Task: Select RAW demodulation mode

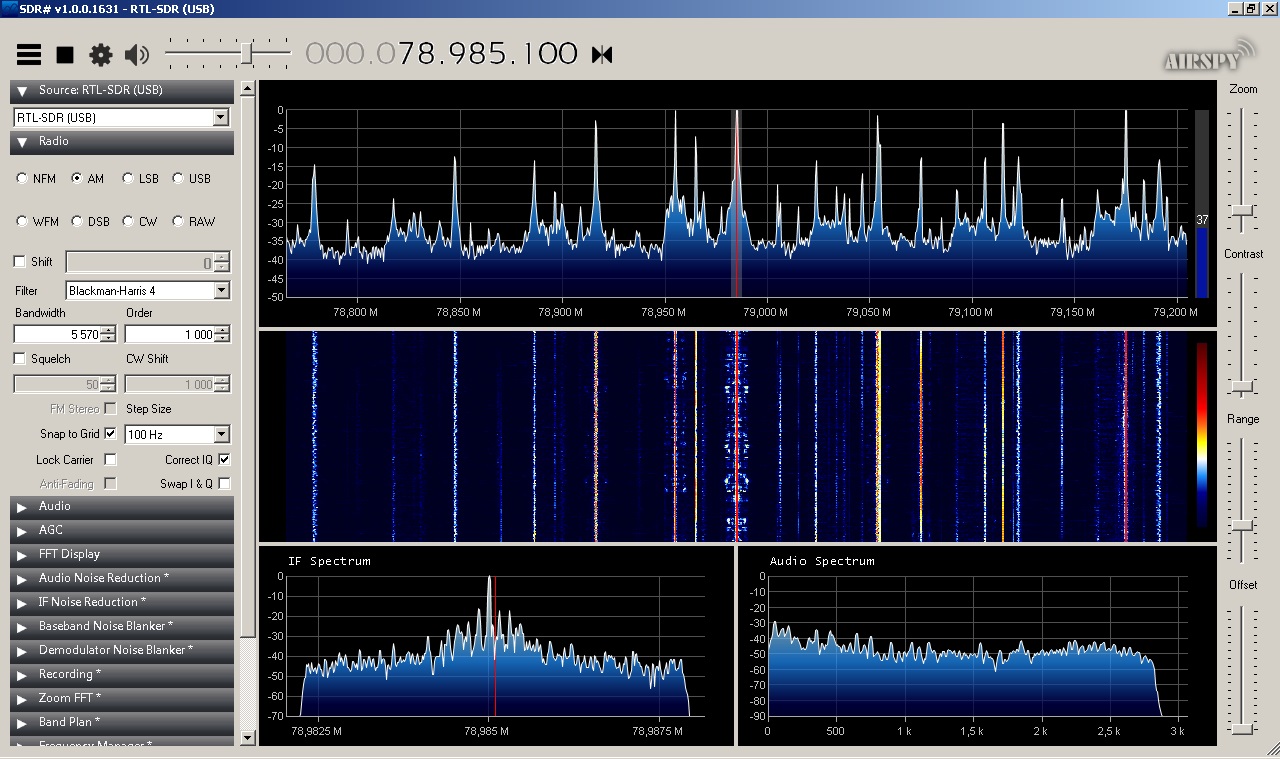Action: [x=178, y=222]
